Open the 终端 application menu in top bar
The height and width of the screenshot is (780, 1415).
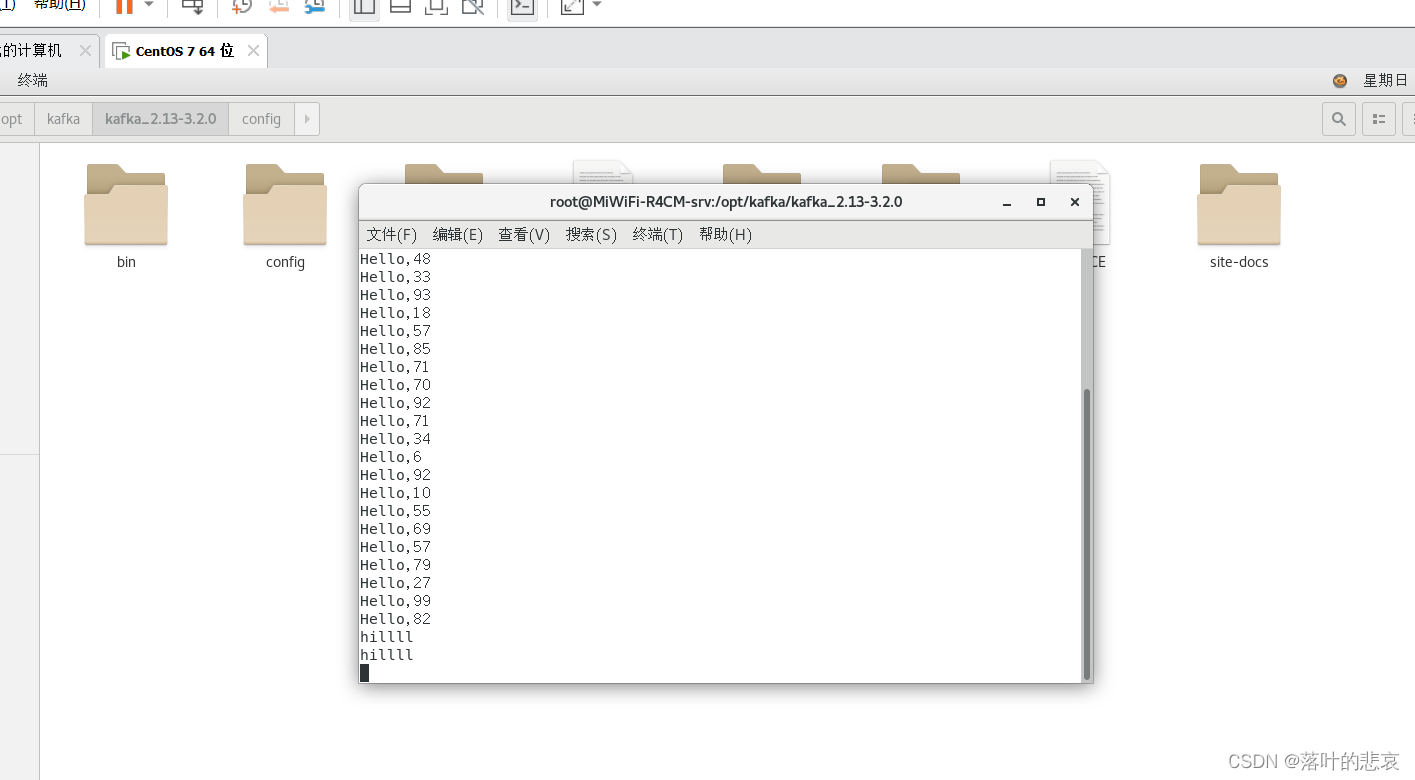pyautogui.click(x=33, y=80)
